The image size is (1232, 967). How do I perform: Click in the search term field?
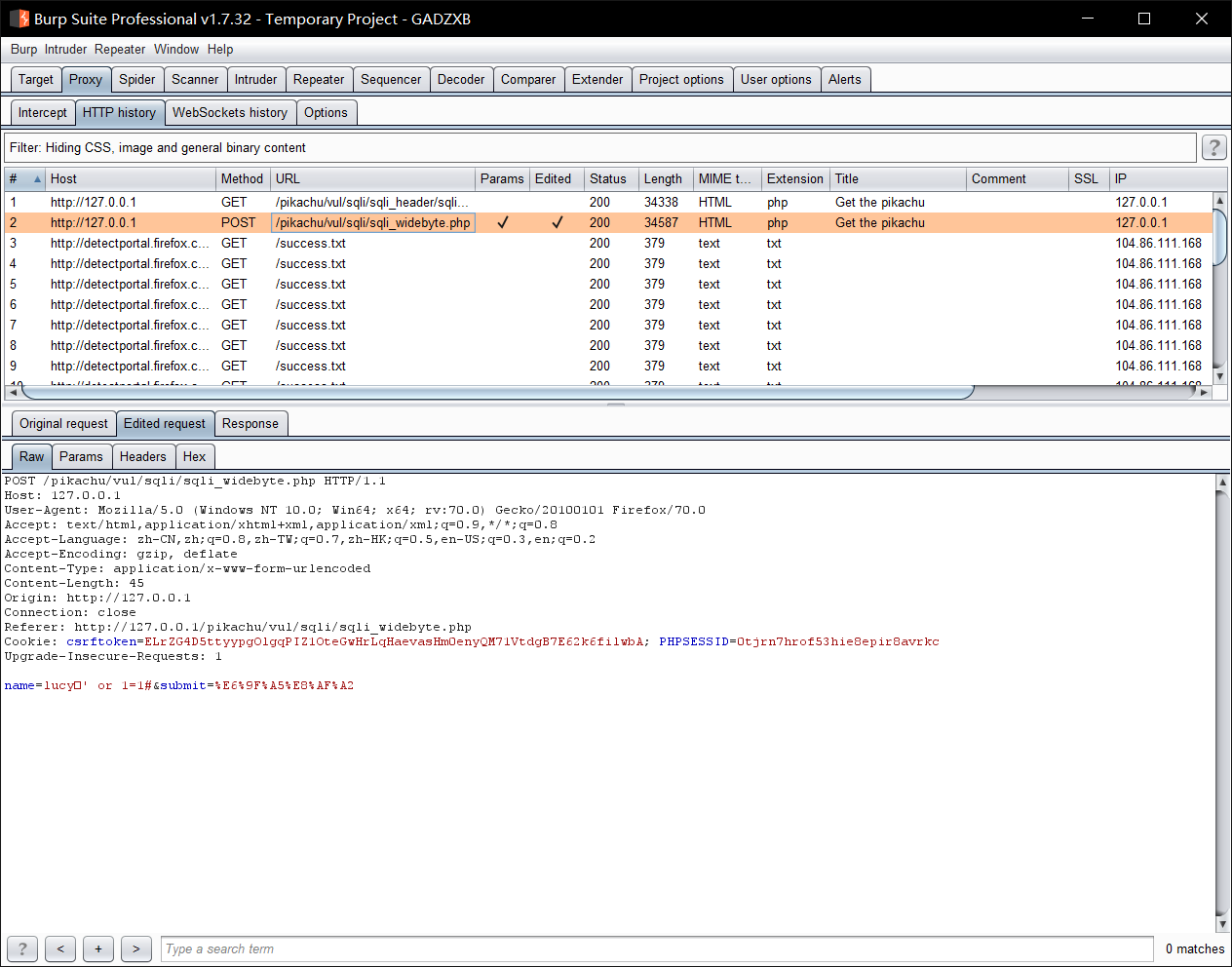tap(657, 949)
